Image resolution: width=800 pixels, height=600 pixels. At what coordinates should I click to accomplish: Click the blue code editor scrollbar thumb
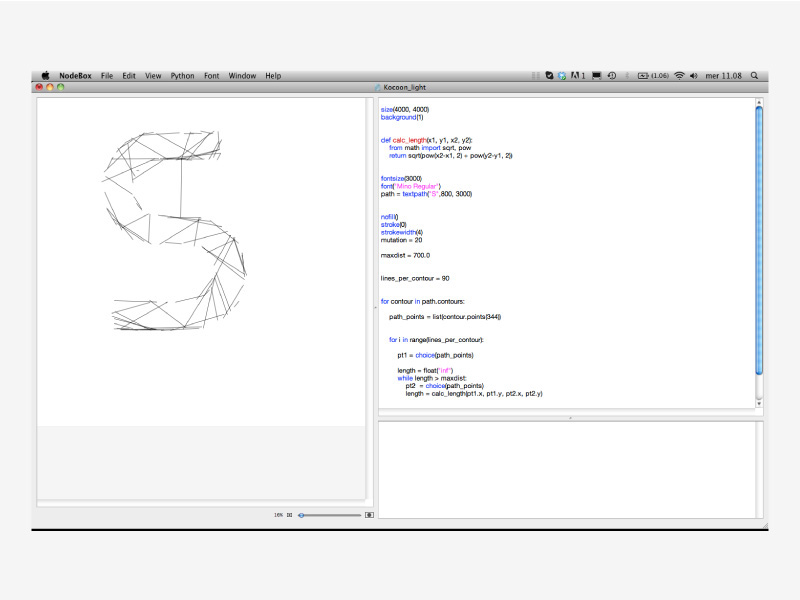pos(759,241)
